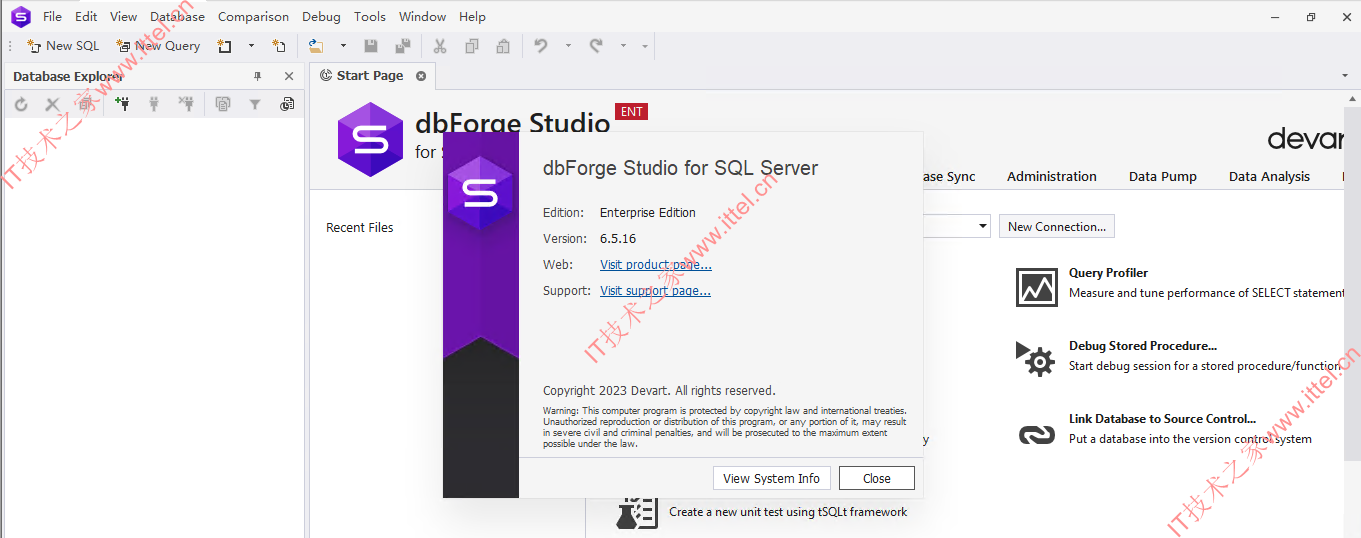Click Link Database to Source Control icon
Screen dimensions: 1361x538
(1037, 434)
